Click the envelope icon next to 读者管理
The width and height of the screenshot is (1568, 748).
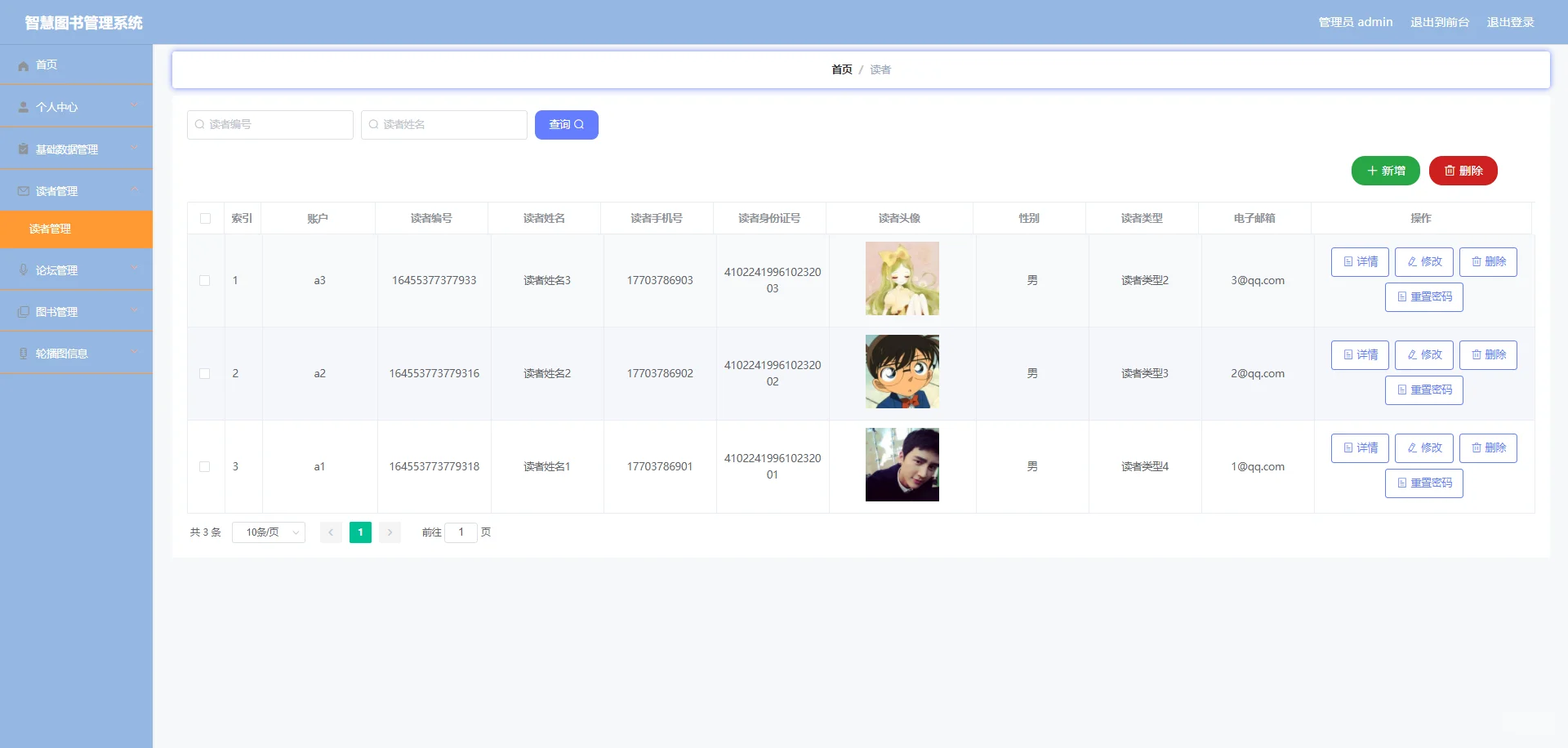pos(22,189)
